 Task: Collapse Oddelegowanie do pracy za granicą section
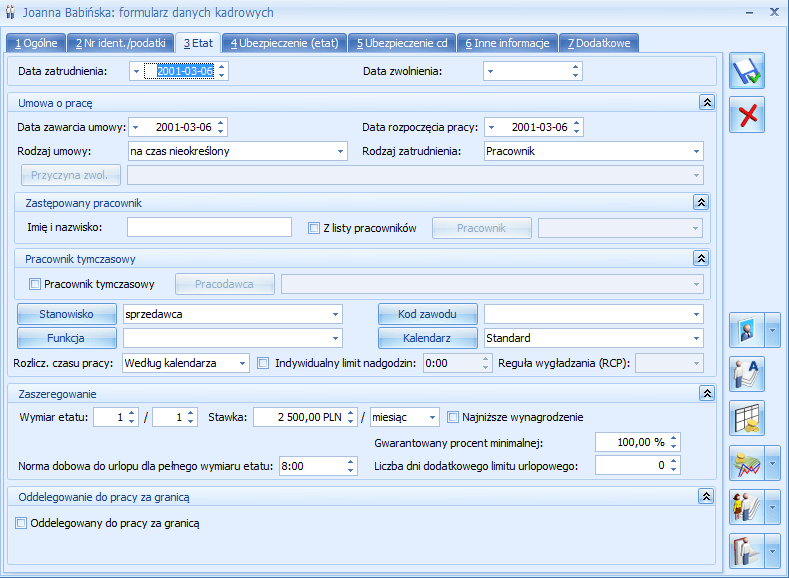coord(706,497)
